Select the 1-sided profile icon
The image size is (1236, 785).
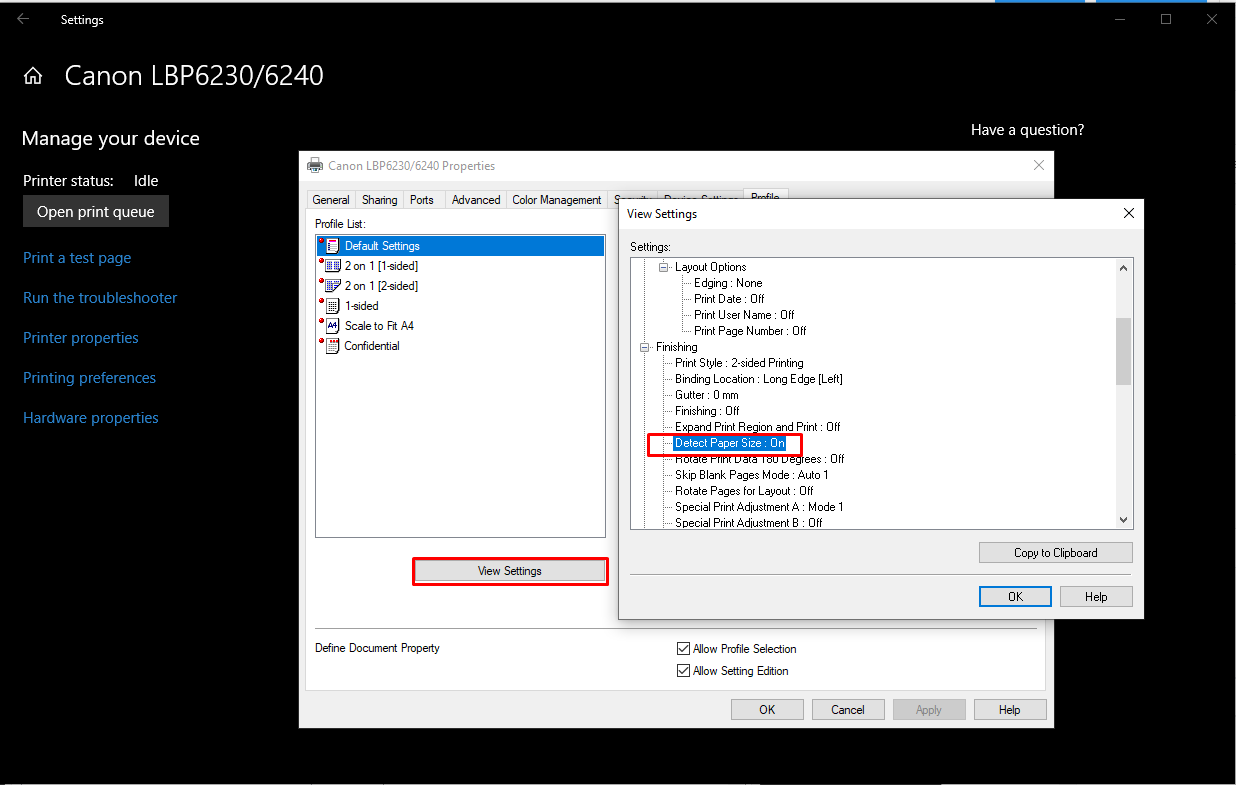(331, 305)
